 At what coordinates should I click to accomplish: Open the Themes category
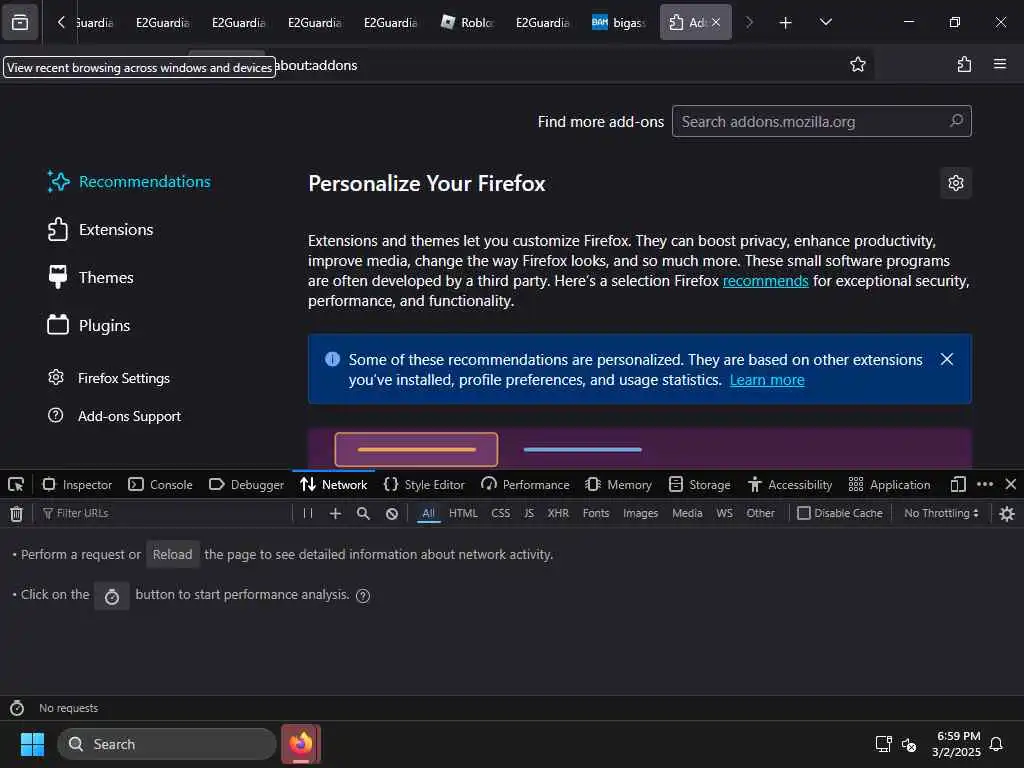(x=90, y=278)
